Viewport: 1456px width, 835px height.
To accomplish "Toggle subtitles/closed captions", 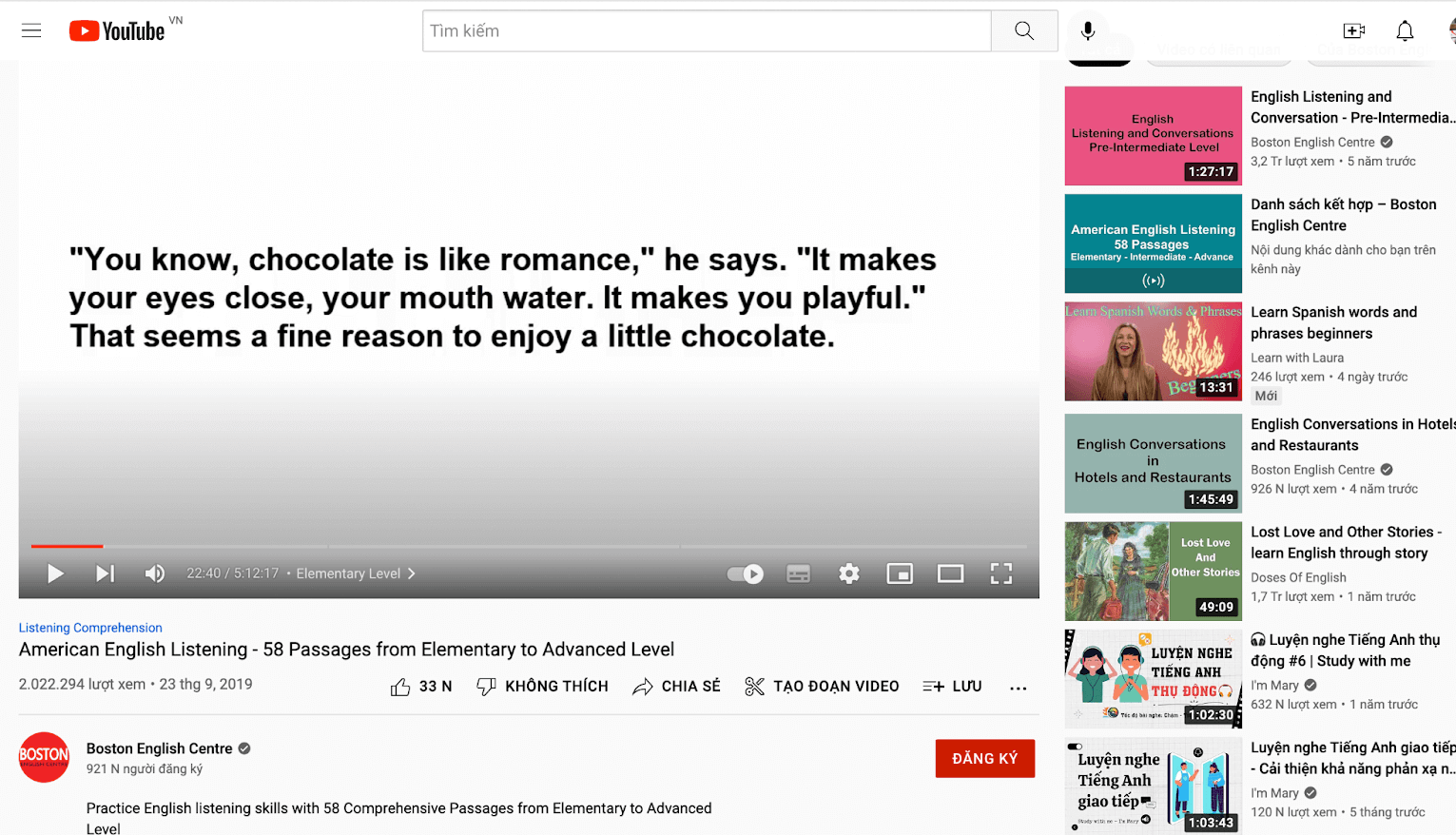I will point(798,573).
